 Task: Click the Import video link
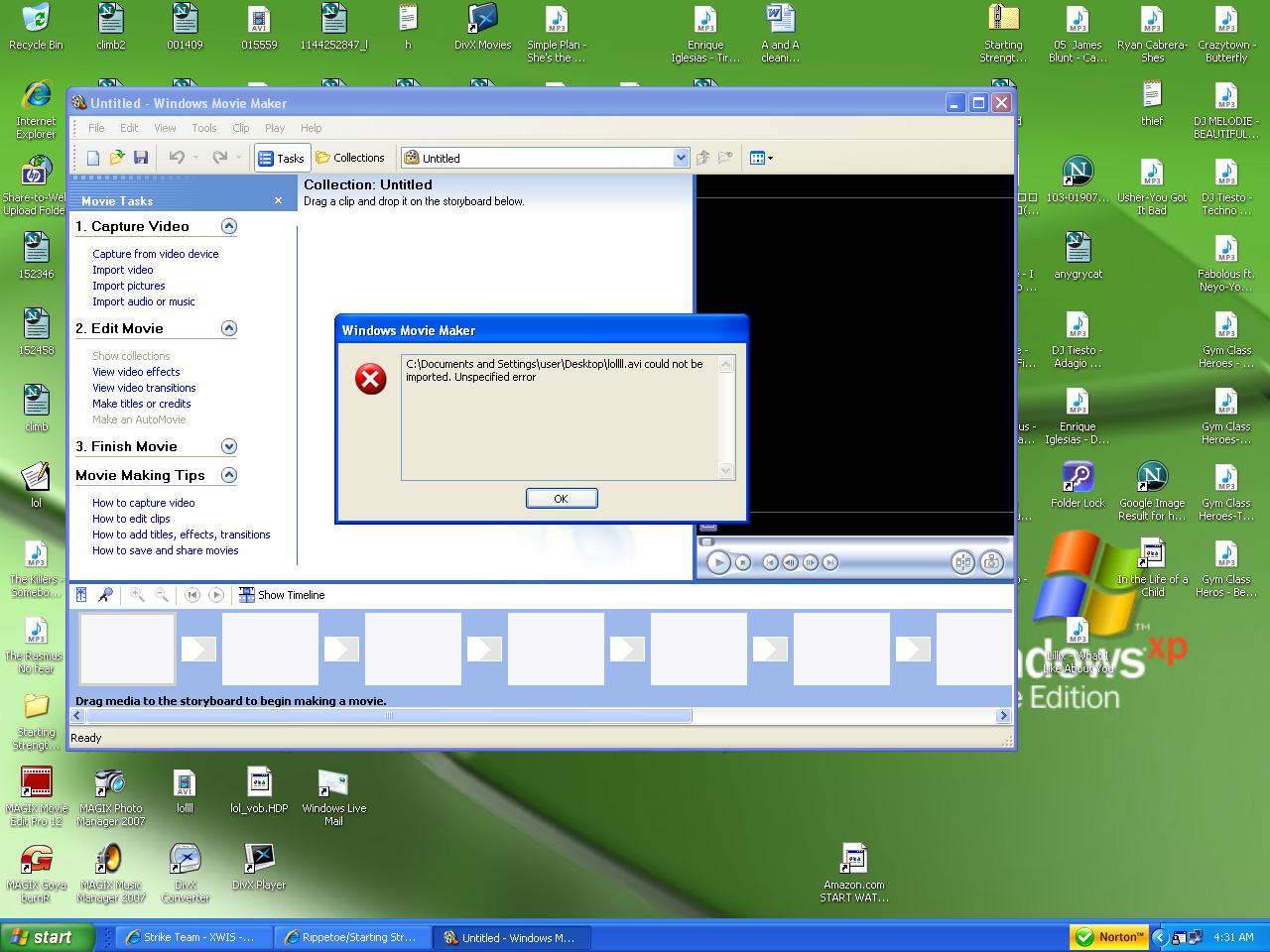click(123, 270)
